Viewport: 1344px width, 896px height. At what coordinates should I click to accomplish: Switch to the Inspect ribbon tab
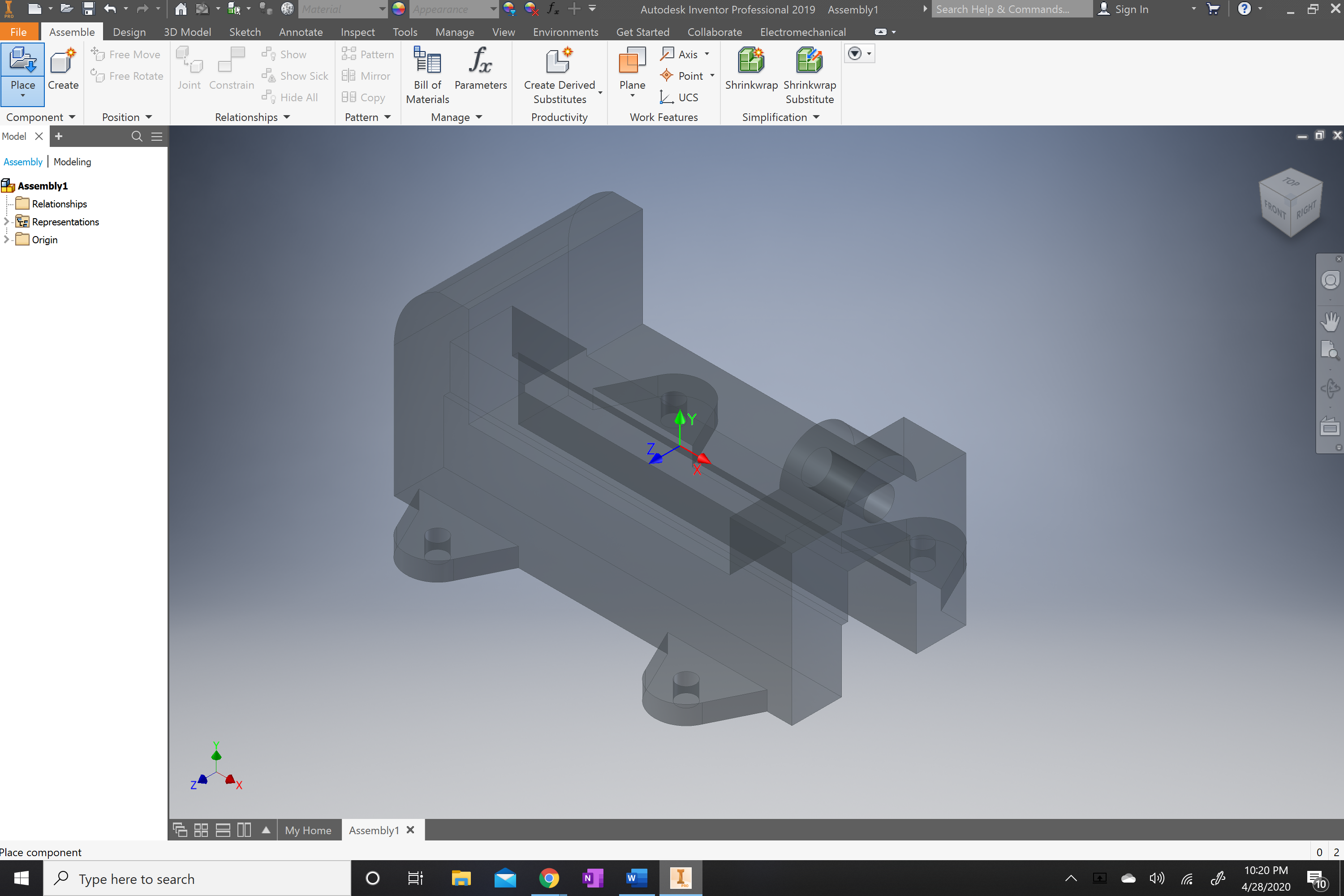pyautogui.click(x=358, y=32)
